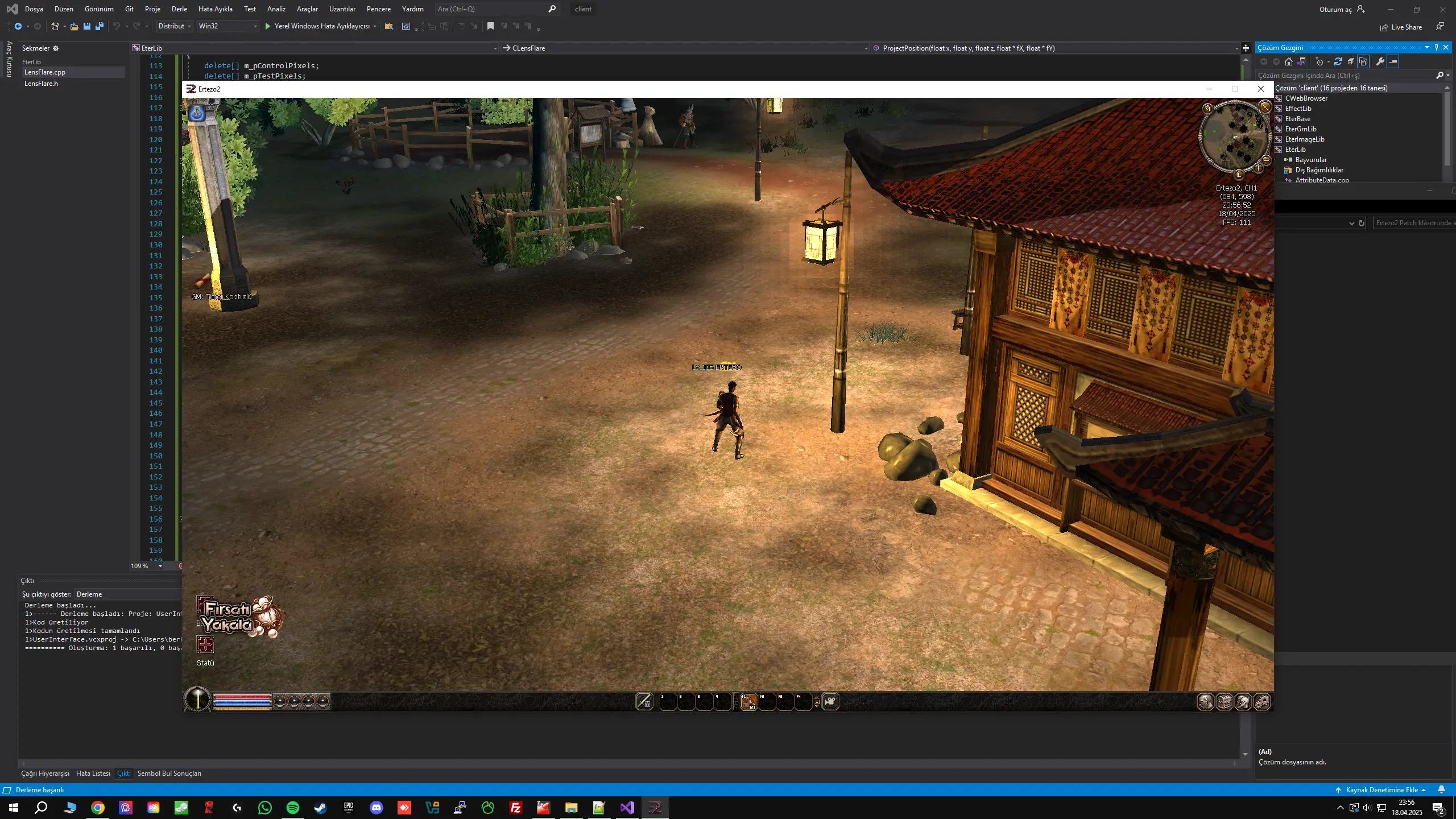Open the ProjectPosition member dropdown
Screen dimensions: 1456x819
tap(1056, 48)
